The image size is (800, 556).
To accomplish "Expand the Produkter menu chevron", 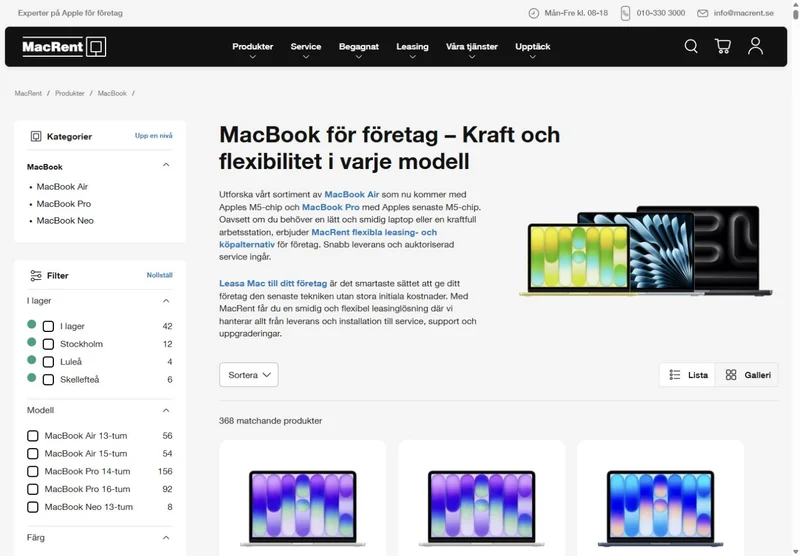I will (x=253, y=57).
